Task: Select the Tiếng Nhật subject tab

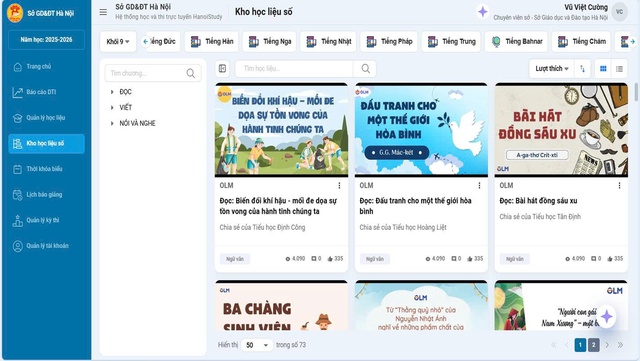Action: pyautogui.click(x=328, y=42)
